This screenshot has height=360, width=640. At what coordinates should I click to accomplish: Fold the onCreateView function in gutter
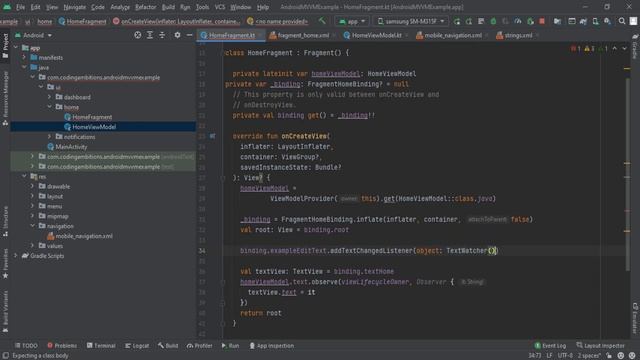[222, 178]
